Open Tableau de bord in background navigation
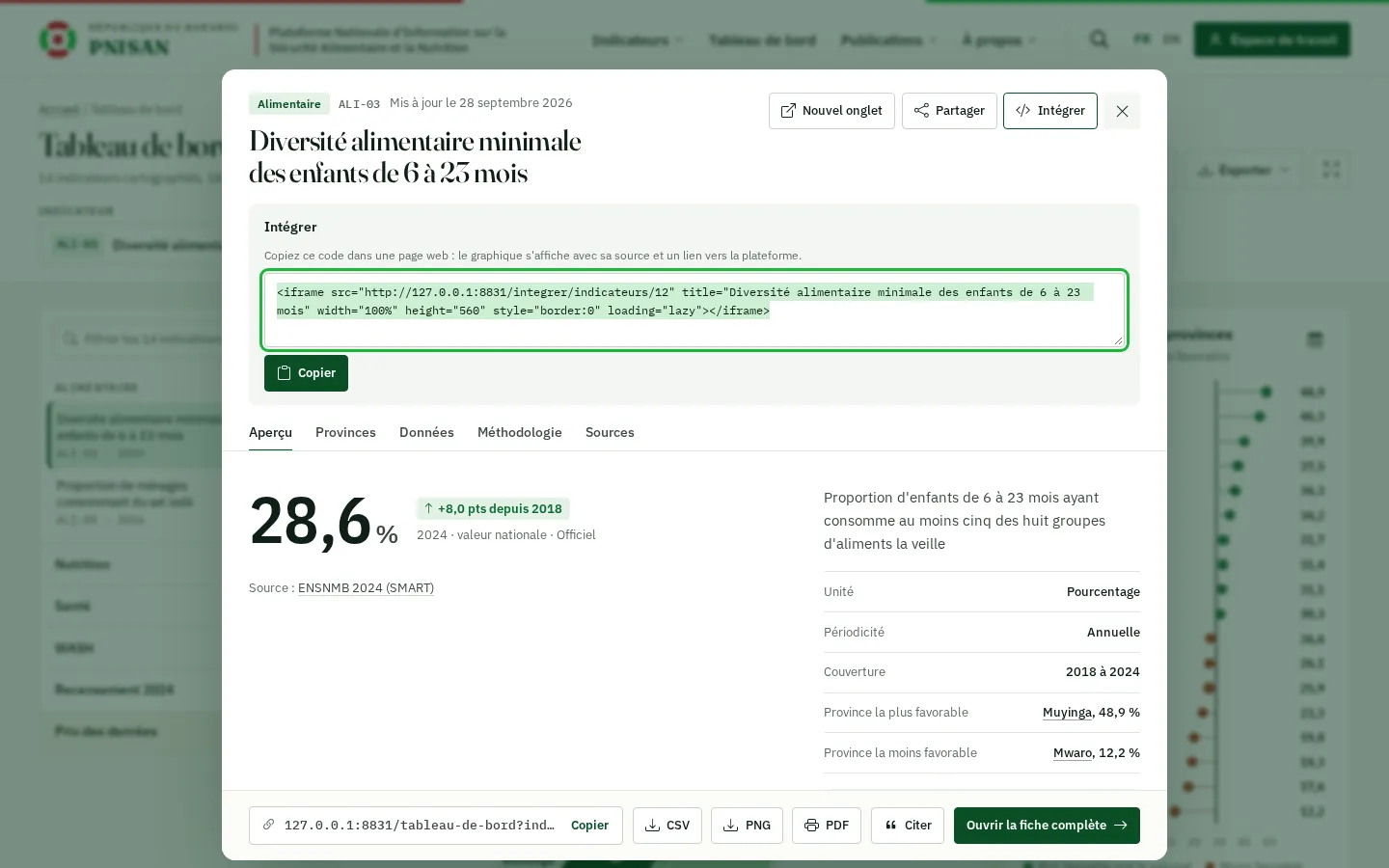Image resolution: width=1389 pixels, height=868 pixels. pyautogui.click(x=762, y=41)
